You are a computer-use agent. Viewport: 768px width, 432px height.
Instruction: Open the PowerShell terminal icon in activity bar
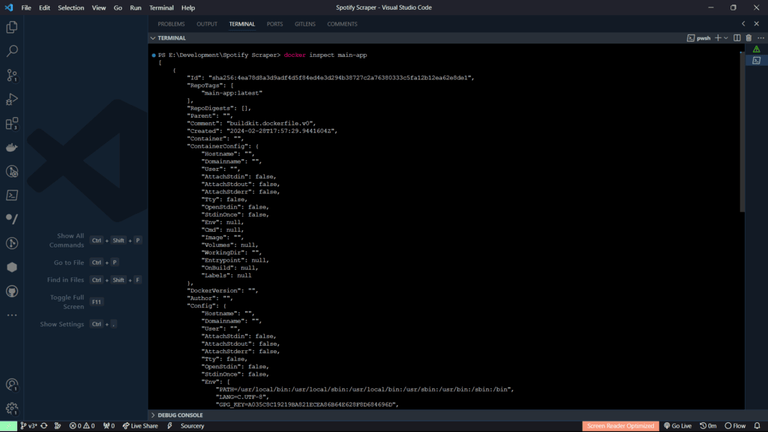click(12, 195)
